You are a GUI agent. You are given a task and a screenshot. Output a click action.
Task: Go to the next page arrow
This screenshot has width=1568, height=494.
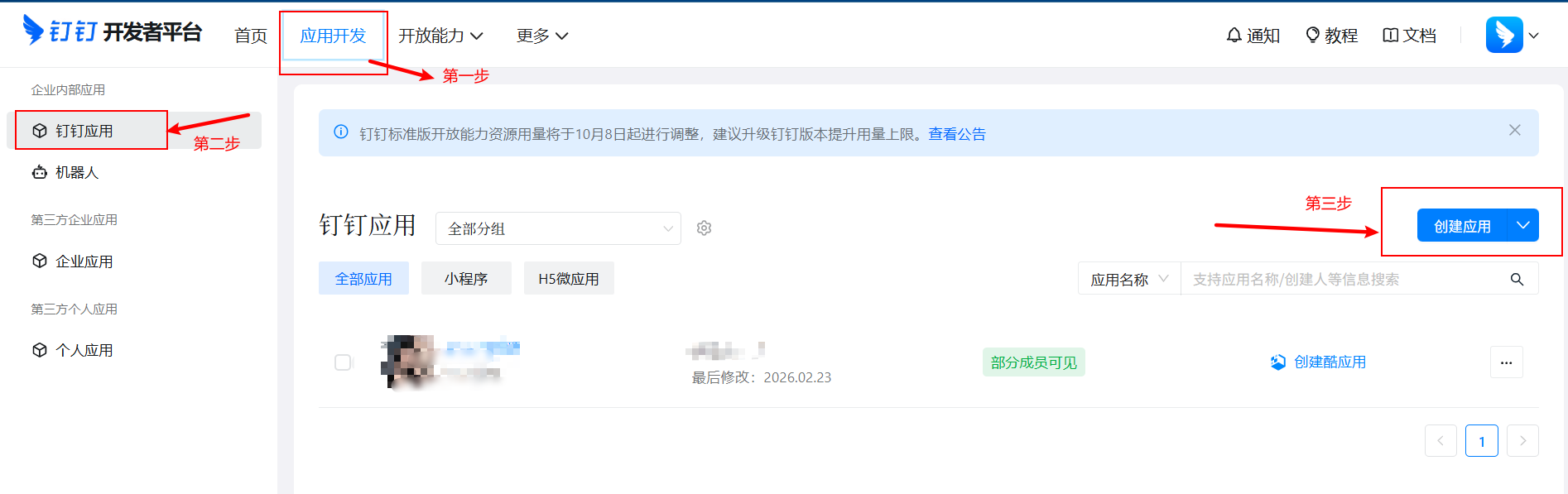(1522, 441)
